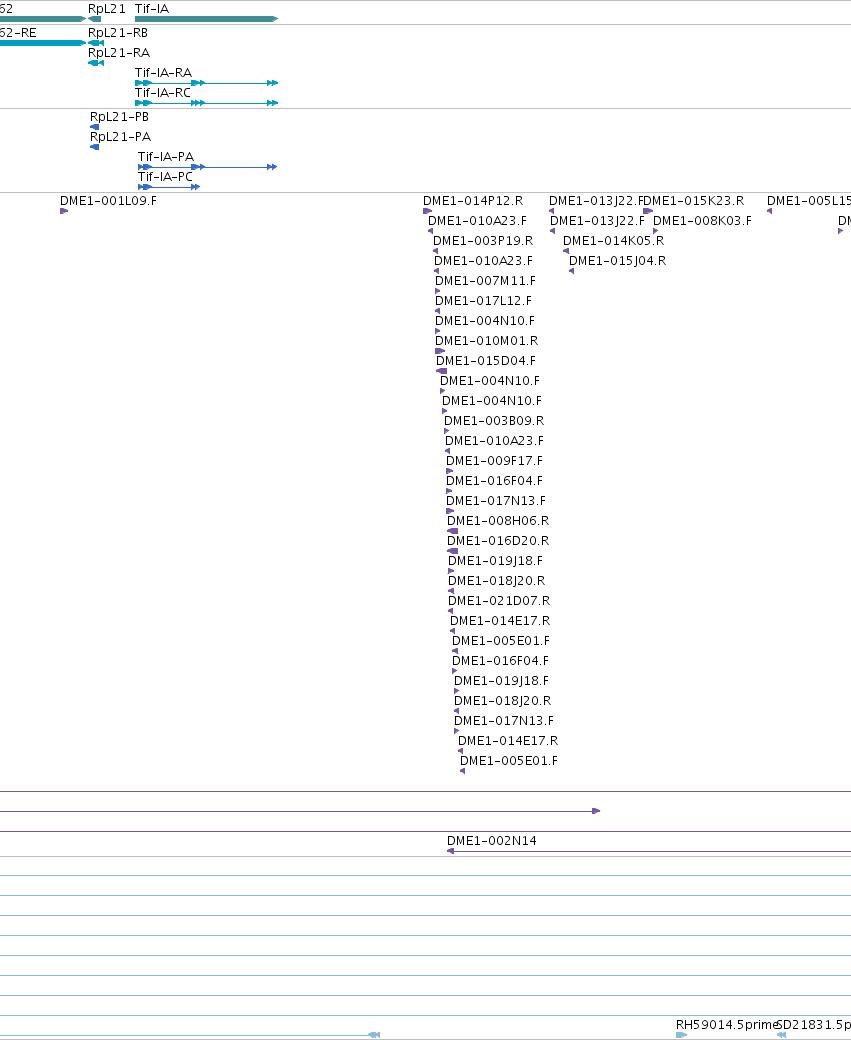Click the Tif-IA gene label

point(152,9)
